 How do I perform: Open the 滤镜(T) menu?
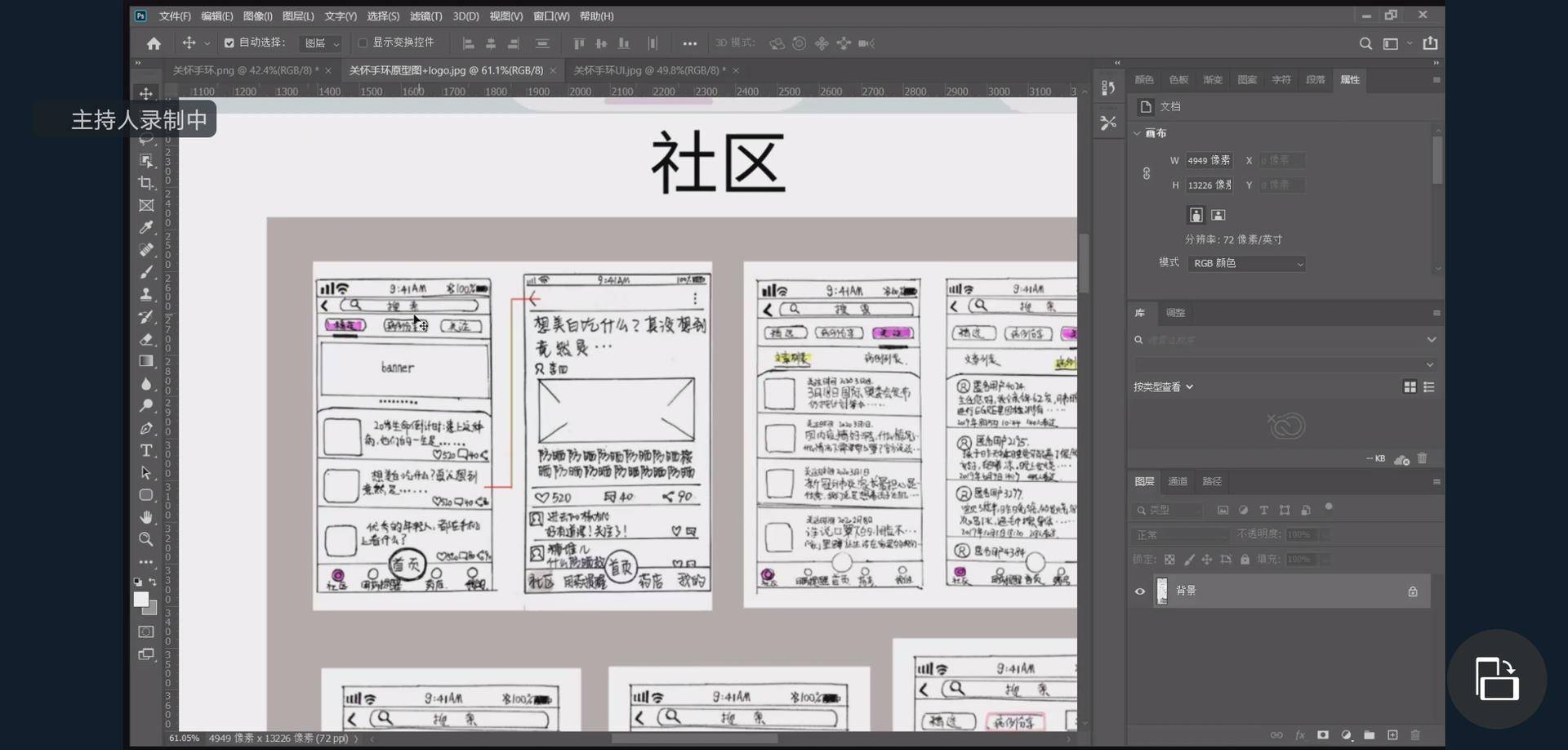[425, 16]
